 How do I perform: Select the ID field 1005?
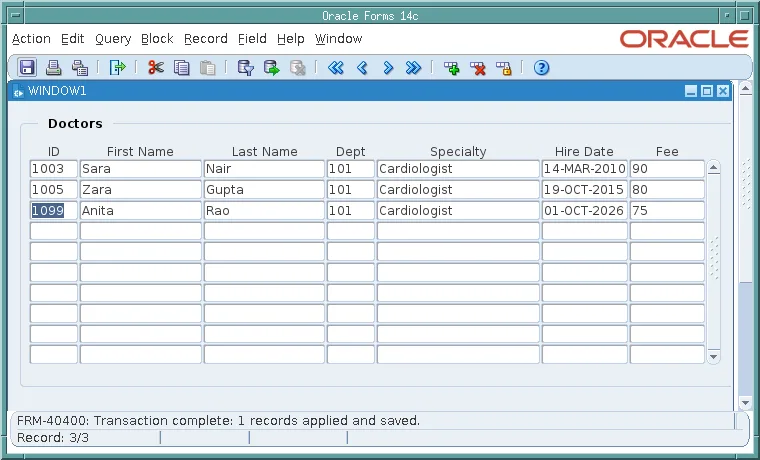point(54,190)
